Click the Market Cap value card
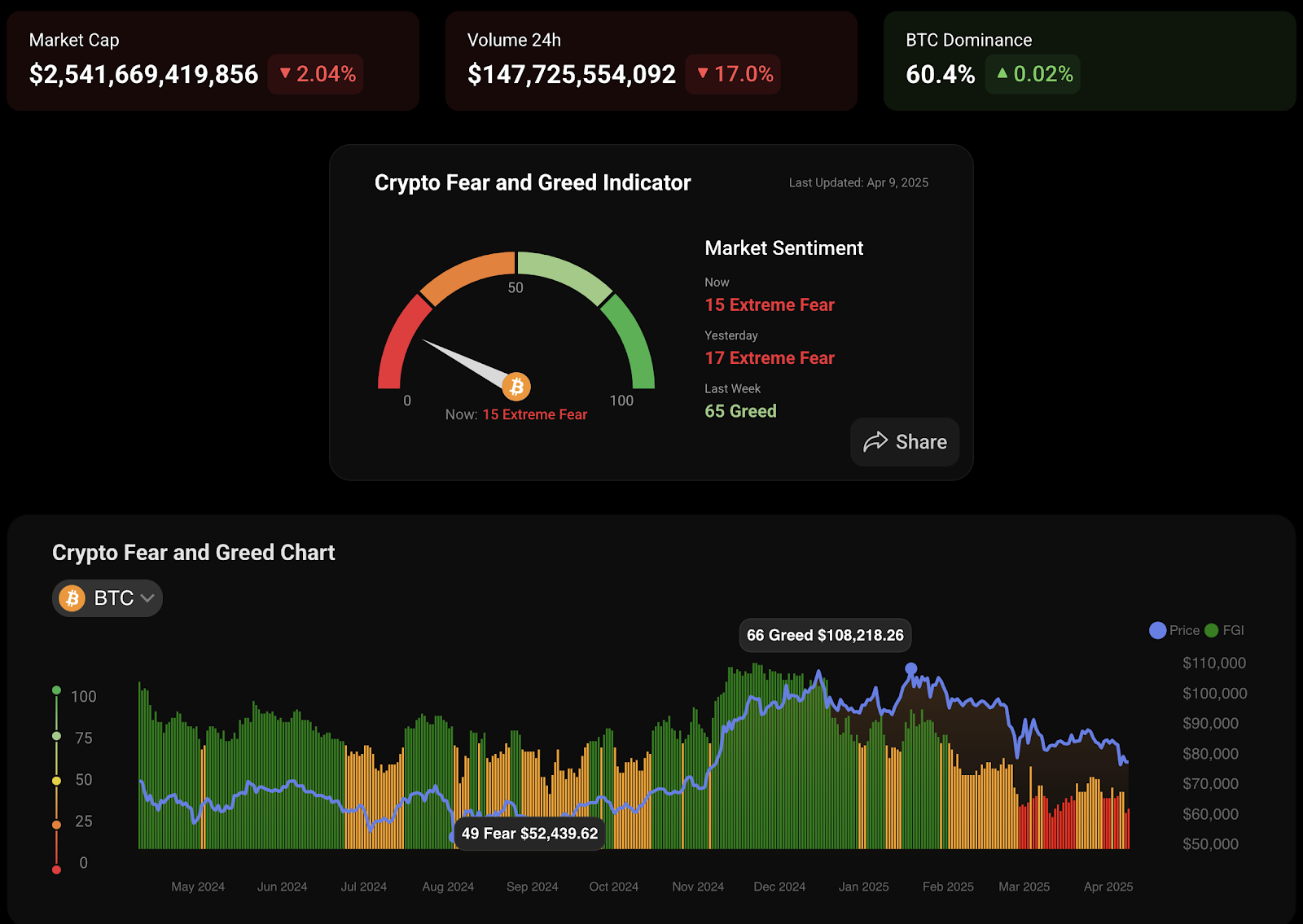Screen dimensions: 1303x924 [x=213, y=61]
